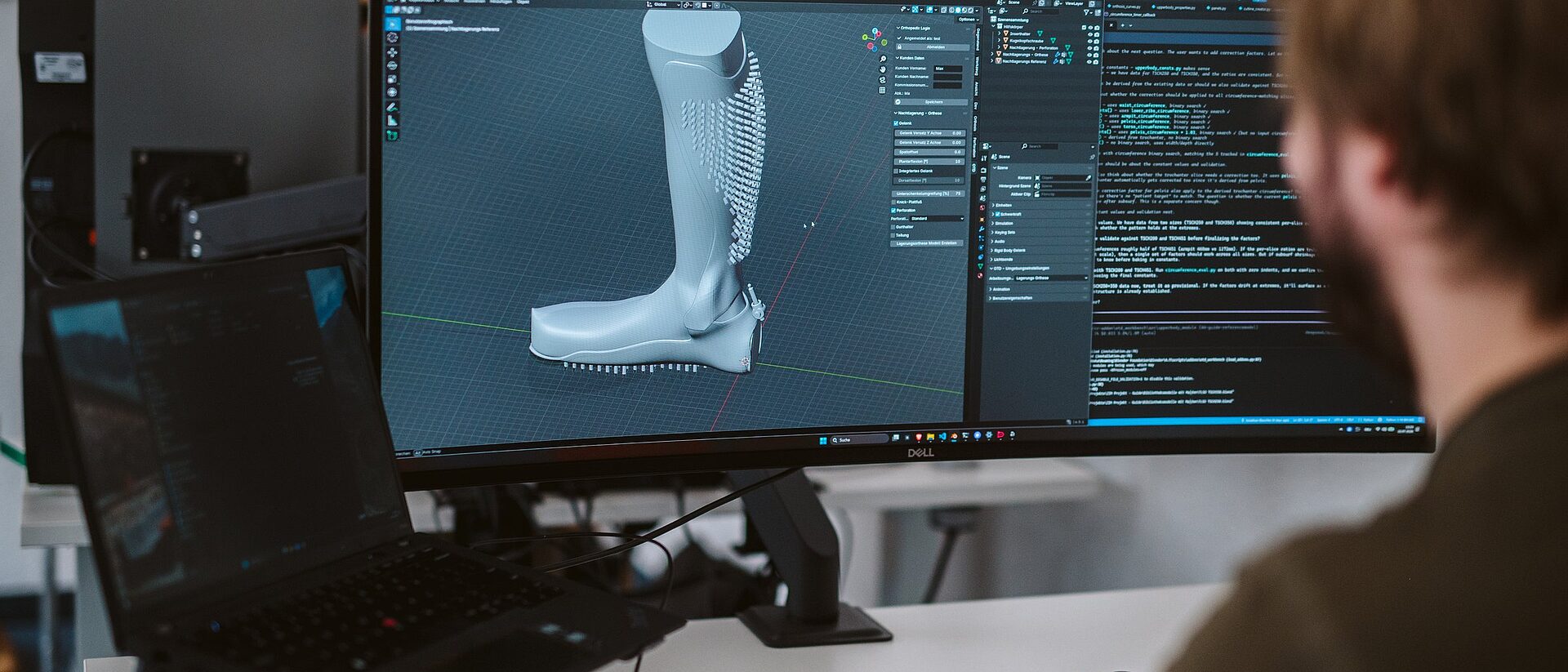The width and height of the screenshot is (1568, 672).
Task: Toggle the camera view icon in the viewport
Action: tap(883, 80)
